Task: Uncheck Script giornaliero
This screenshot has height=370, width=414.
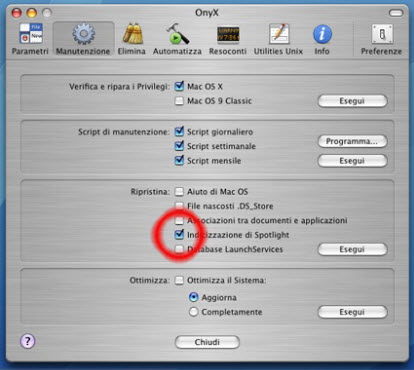Action: (179, 132)
